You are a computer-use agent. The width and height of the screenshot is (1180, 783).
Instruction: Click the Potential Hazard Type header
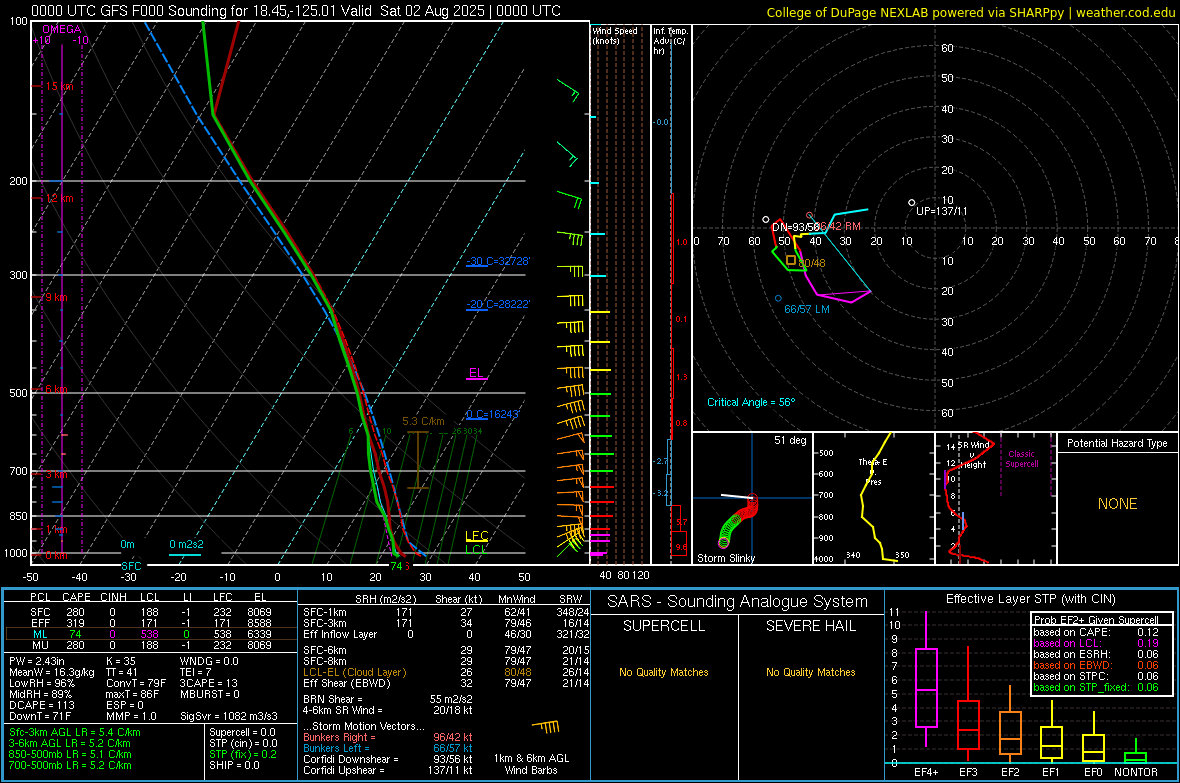pos(1117,443)
